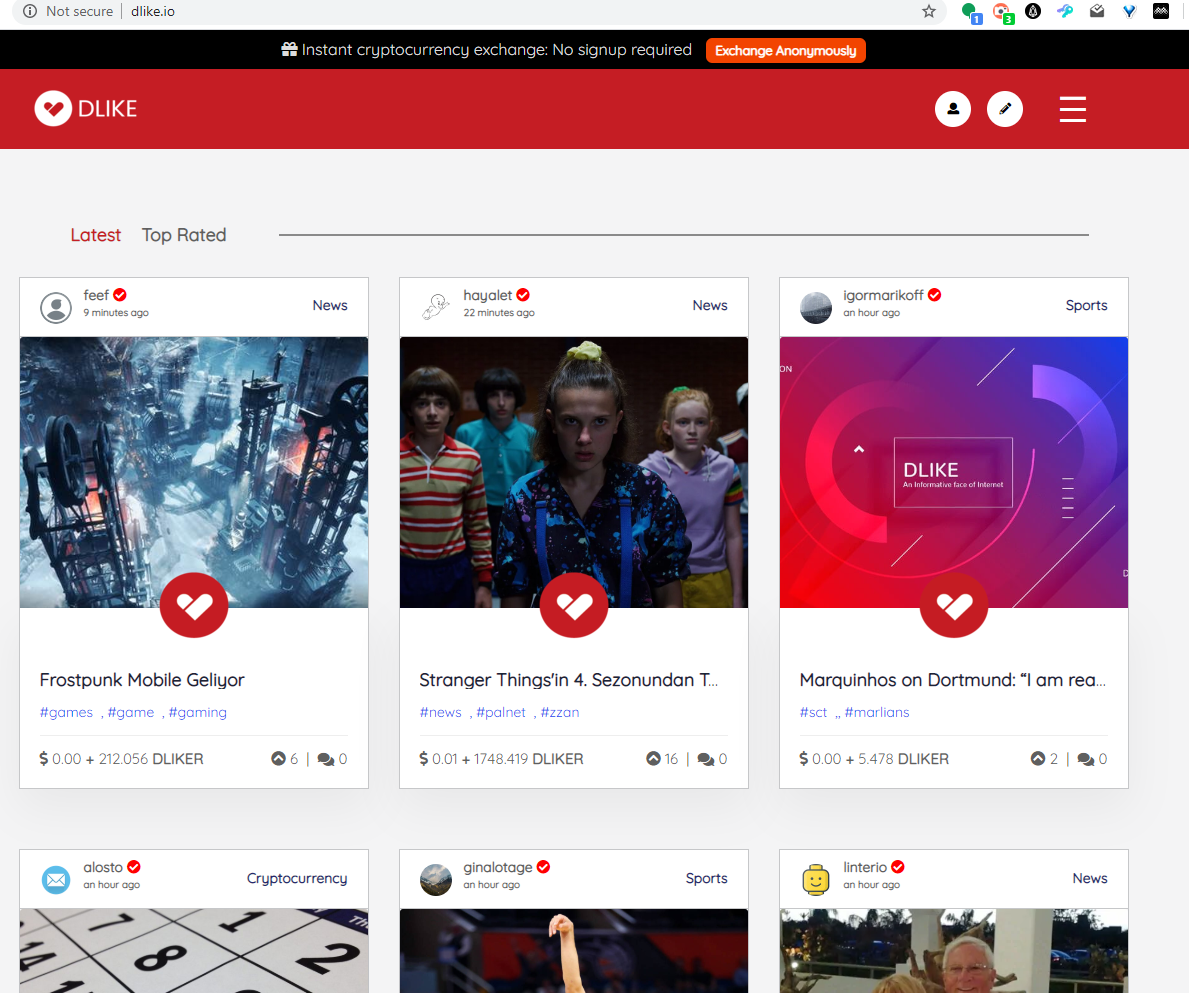
Task: Open comments icon on Frostpunk post
Action: [326, 759]
